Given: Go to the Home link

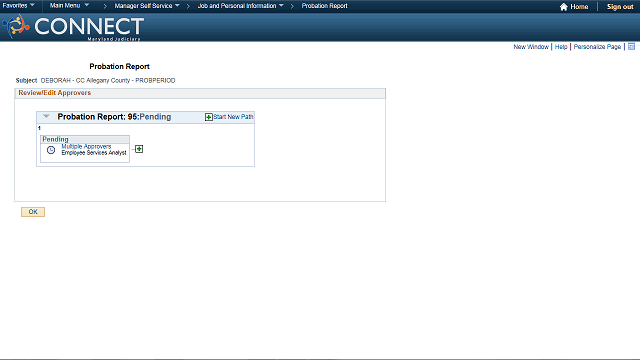Looking at the screenshot, I should (x=579, y=7).
